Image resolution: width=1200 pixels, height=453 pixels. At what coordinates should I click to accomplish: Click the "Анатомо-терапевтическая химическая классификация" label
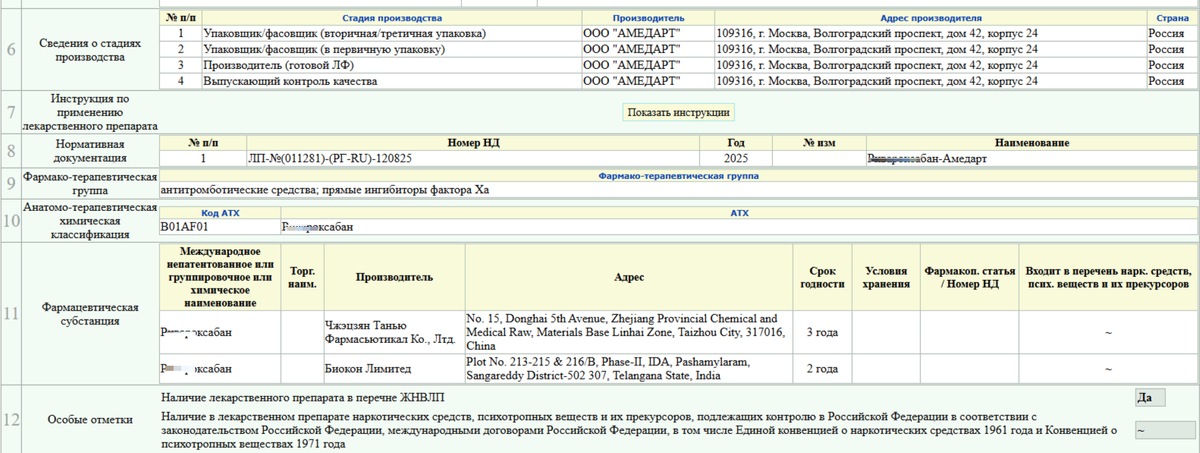tap(88, 220)
